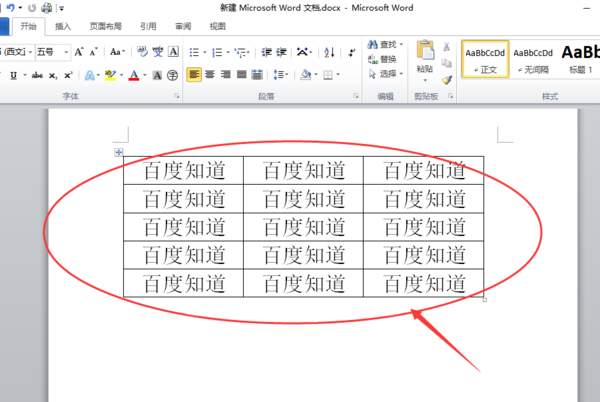Click the Increase Indent icon
The height and width of the screenshot is (402, 600).
click(282, 52)
